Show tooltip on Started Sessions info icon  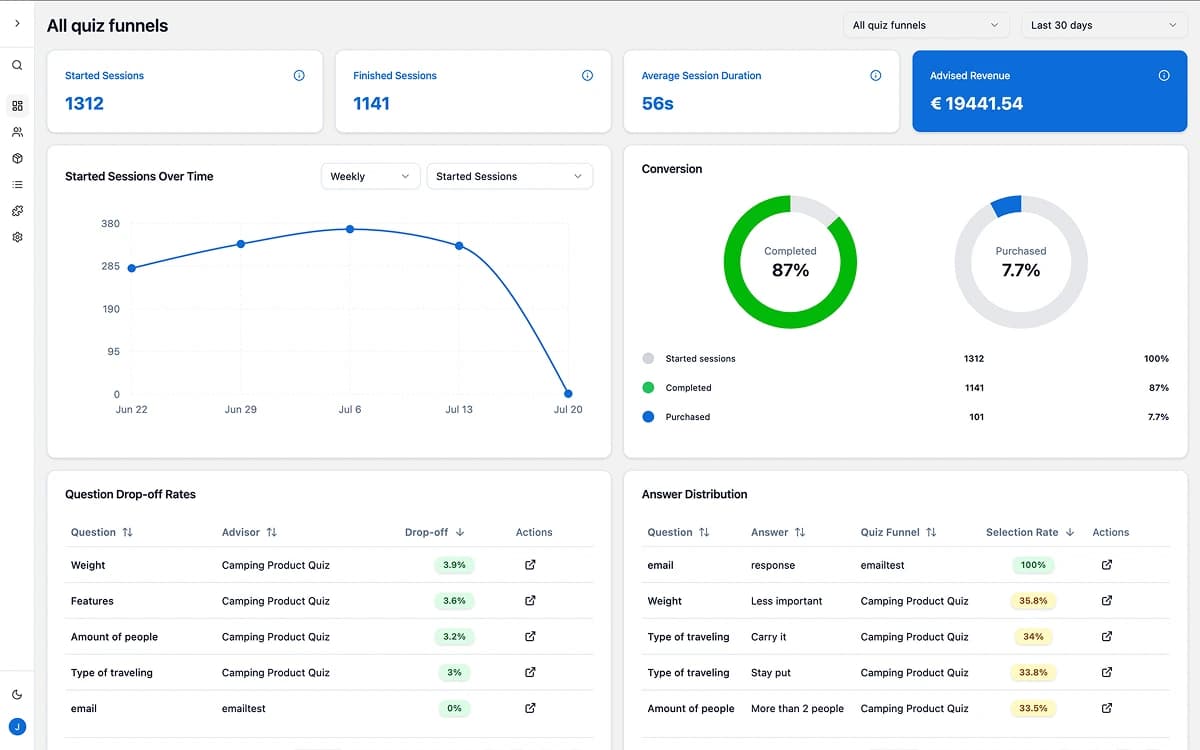pos(298,75)
